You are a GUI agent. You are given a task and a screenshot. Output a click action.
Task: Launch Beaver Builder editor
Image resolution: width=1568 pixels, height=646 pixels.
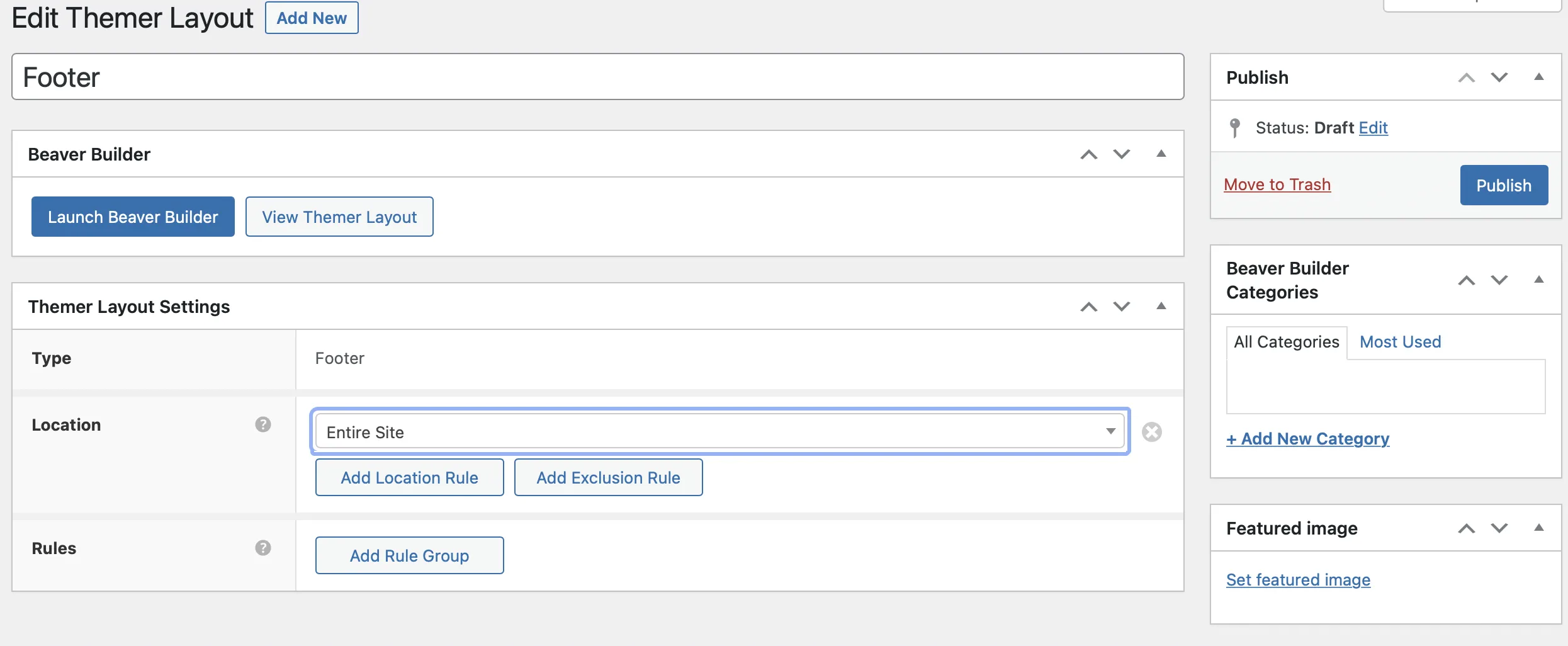pos(133,217)
